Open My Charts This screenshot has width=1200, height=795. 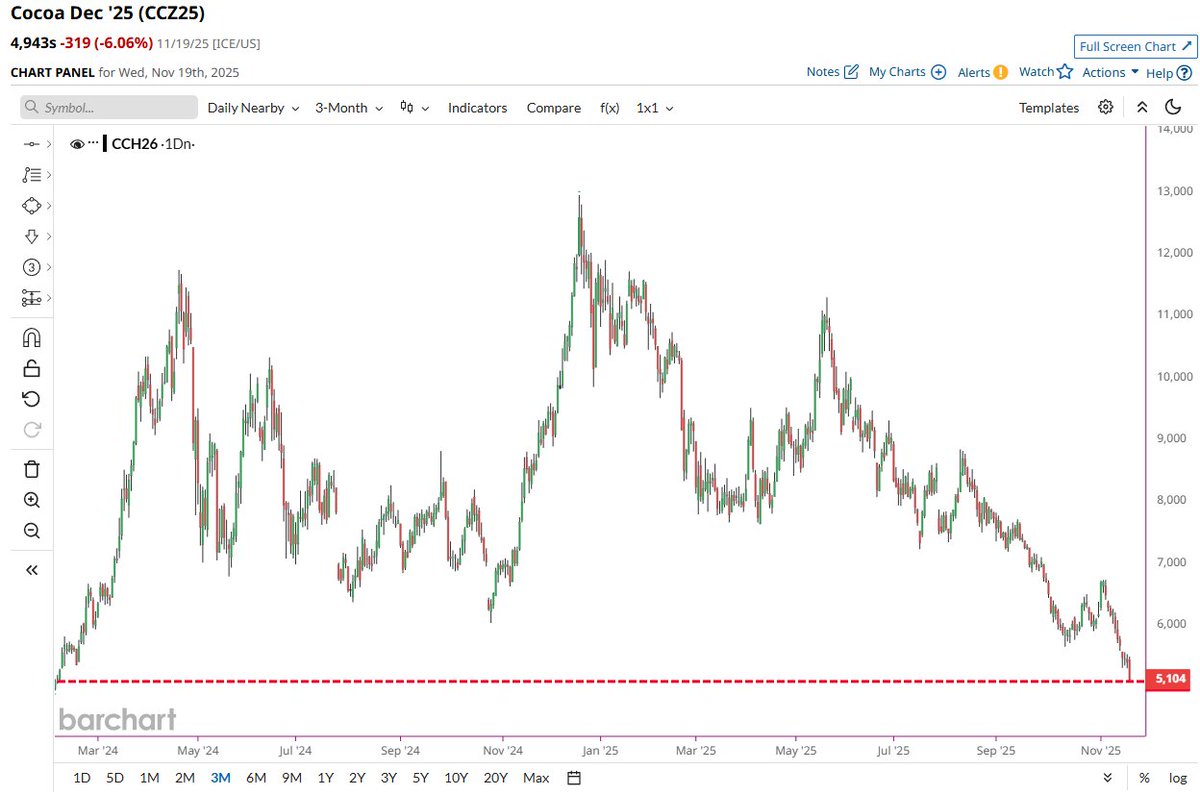tap(907, 72)
